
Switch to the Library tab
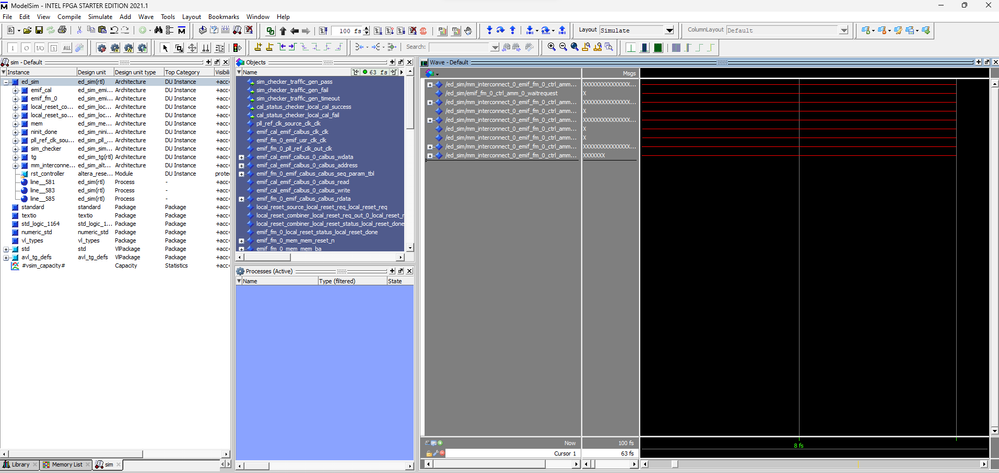click(x=23, y=465)
